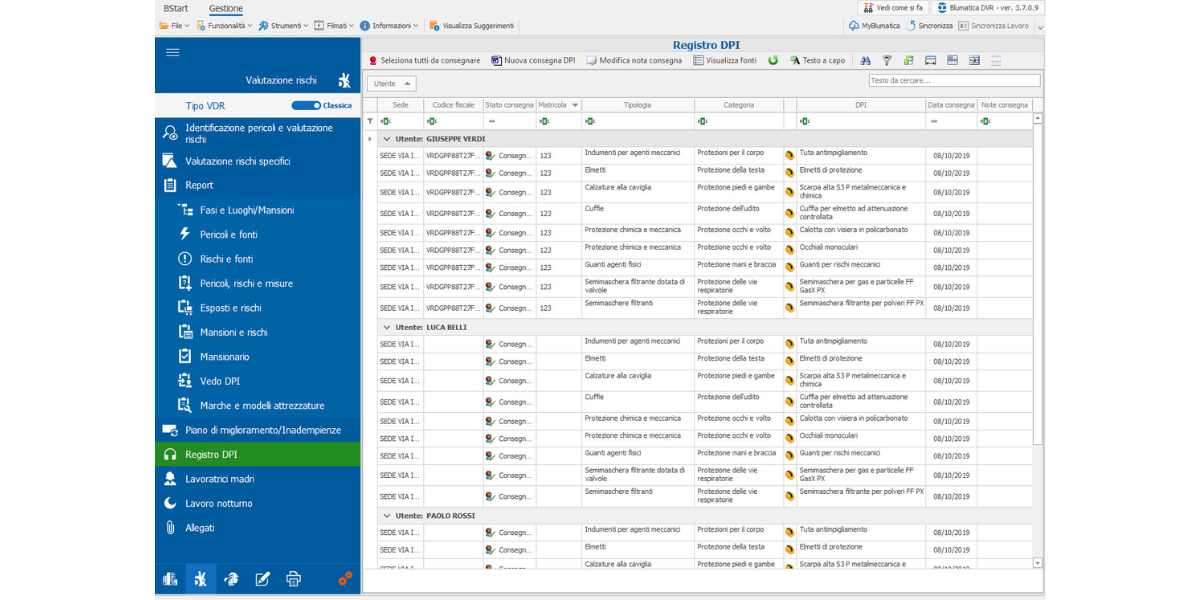Open Lavoro notturno section
Screen dimensions: 1200x600
(x=258, y=503)
